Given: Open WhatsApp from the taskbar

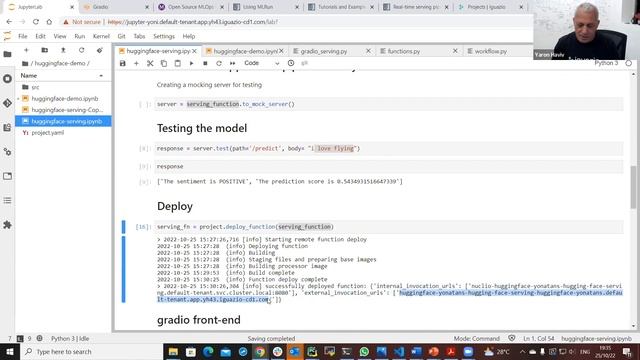Looking at the screenshot, I should (x=364, y=351).
